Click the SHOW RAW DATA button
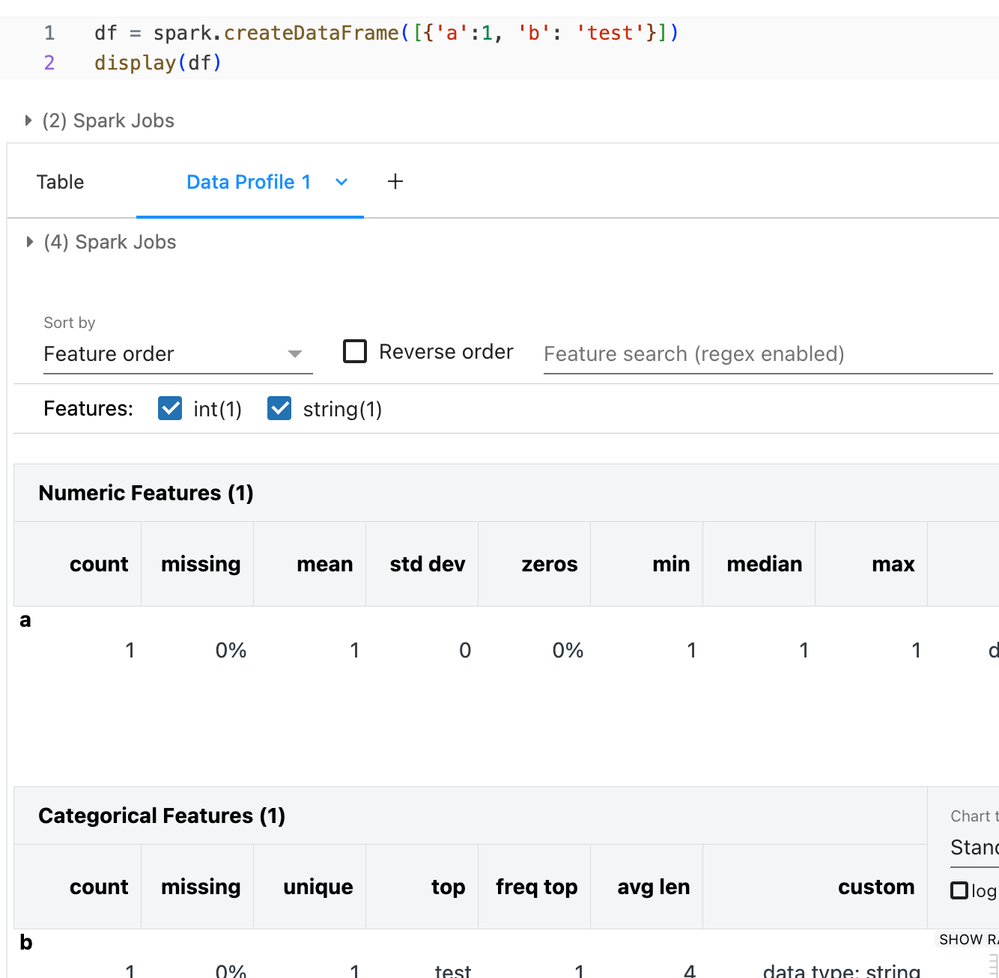The height and width of the screenshot is (978, 999). (968, 939)
